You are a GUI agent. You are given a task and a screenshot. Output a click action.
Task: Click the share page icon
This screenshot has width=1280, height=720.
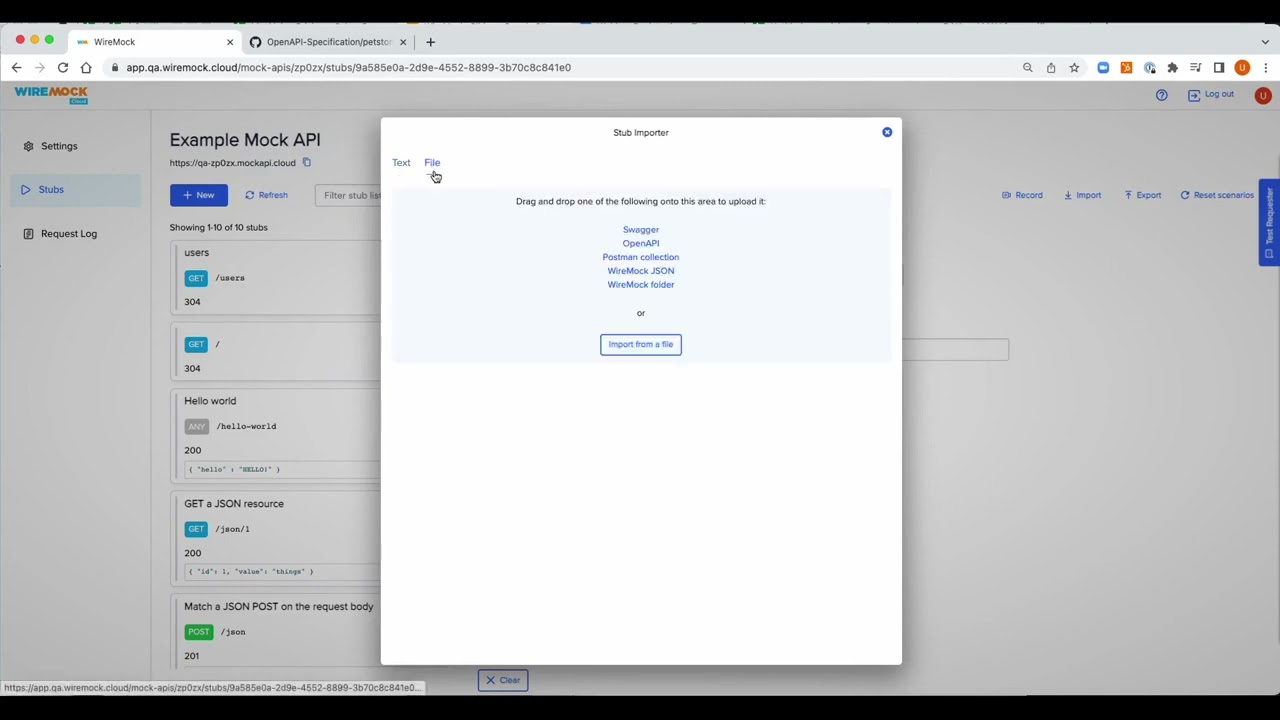pos(1051,68)
